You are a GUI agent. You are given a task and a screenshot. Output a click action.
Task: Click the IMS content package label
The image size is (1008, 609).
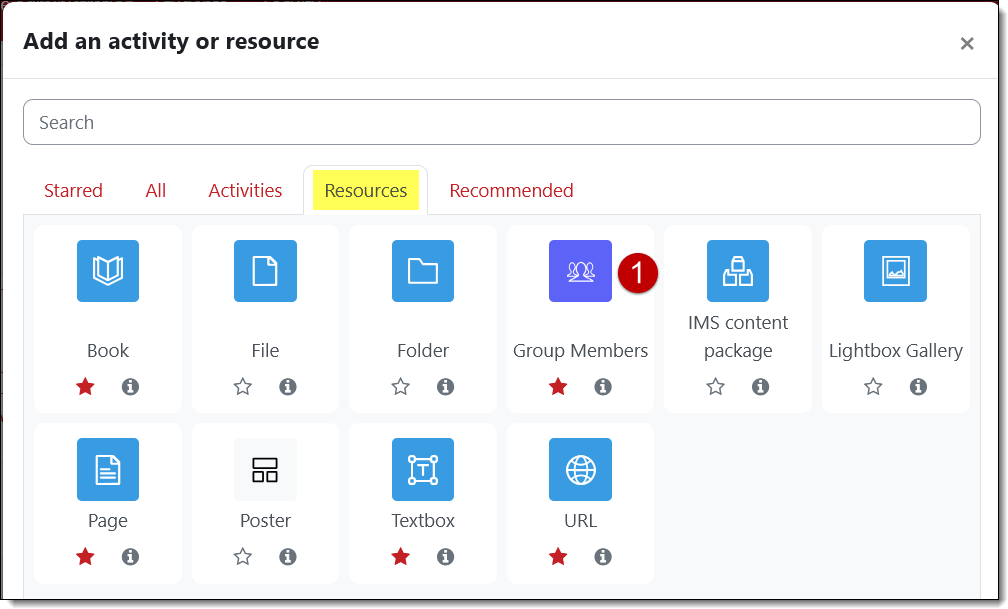[x=738, y=336]
